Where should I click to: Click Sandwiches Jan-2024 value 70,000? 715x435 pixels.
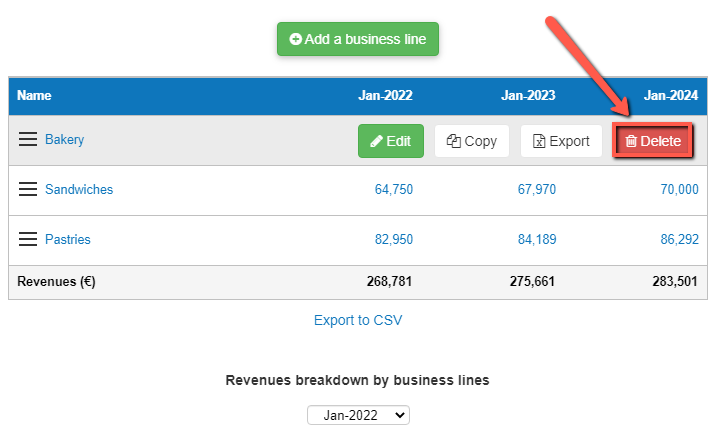click(x=679, y=190)
